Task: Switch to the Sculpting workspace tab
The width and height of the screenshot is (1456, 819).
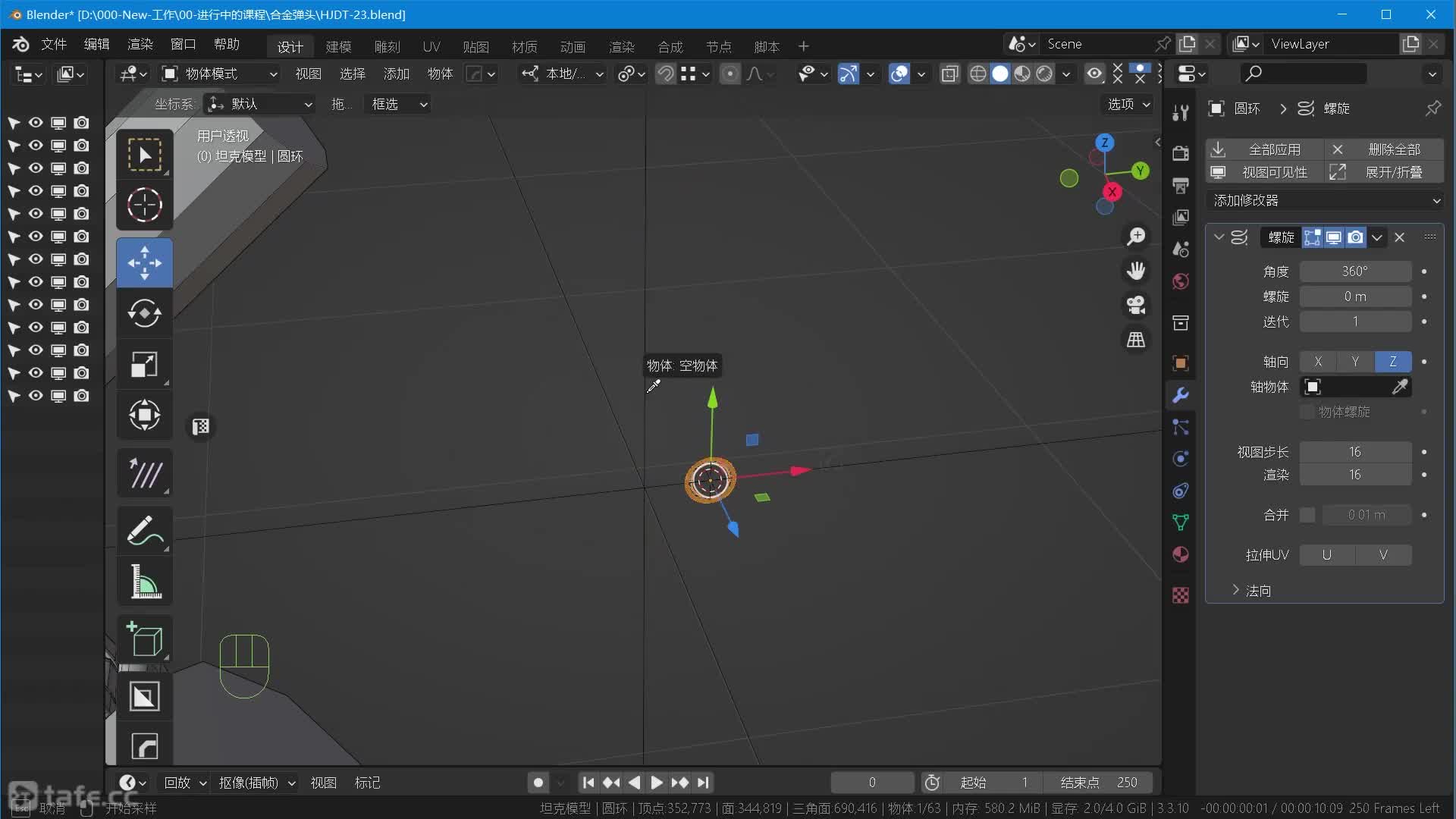Action: [x=387, y=46]
